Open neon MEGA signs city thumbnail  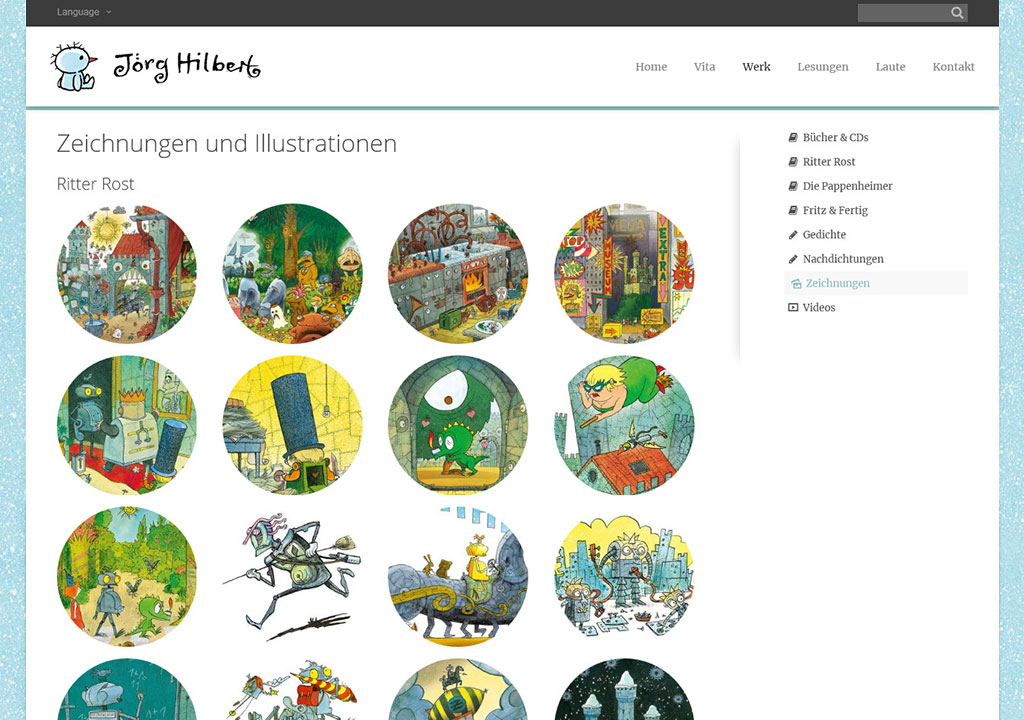click(x=624, y=273)
